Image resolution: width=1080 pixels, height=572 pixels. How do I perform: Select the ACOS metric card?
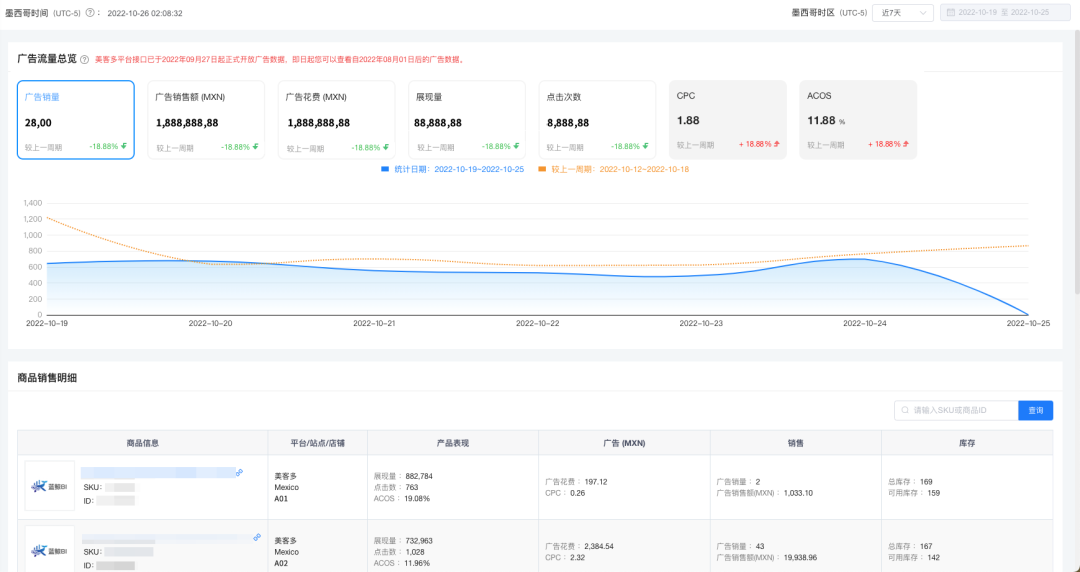[x=858, y=120]
